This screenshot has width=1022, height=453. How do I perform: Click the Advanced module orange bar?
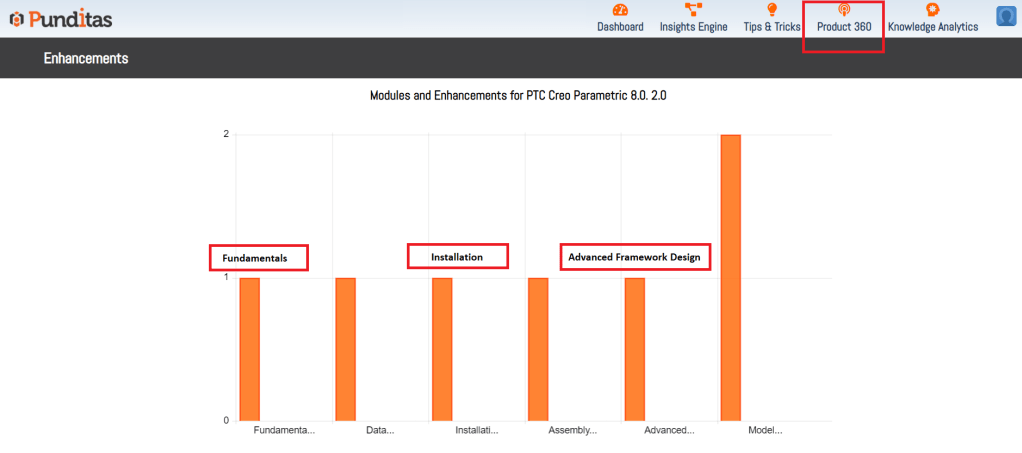point(635,349)
